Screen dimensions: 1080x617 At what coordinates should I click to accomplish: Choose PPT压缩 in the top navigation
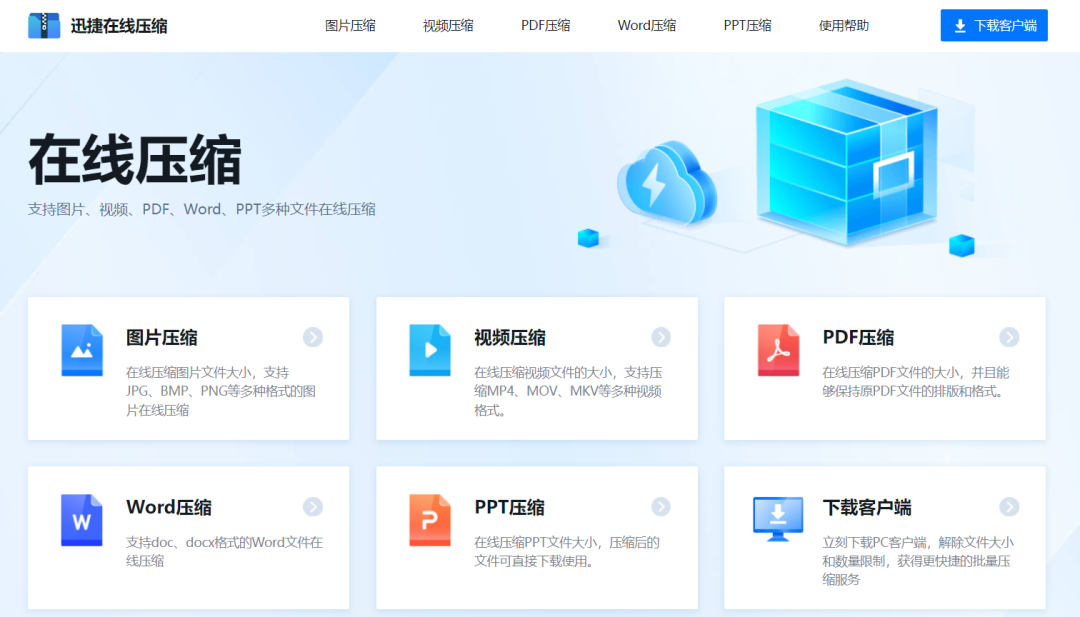tap(747, 25)
